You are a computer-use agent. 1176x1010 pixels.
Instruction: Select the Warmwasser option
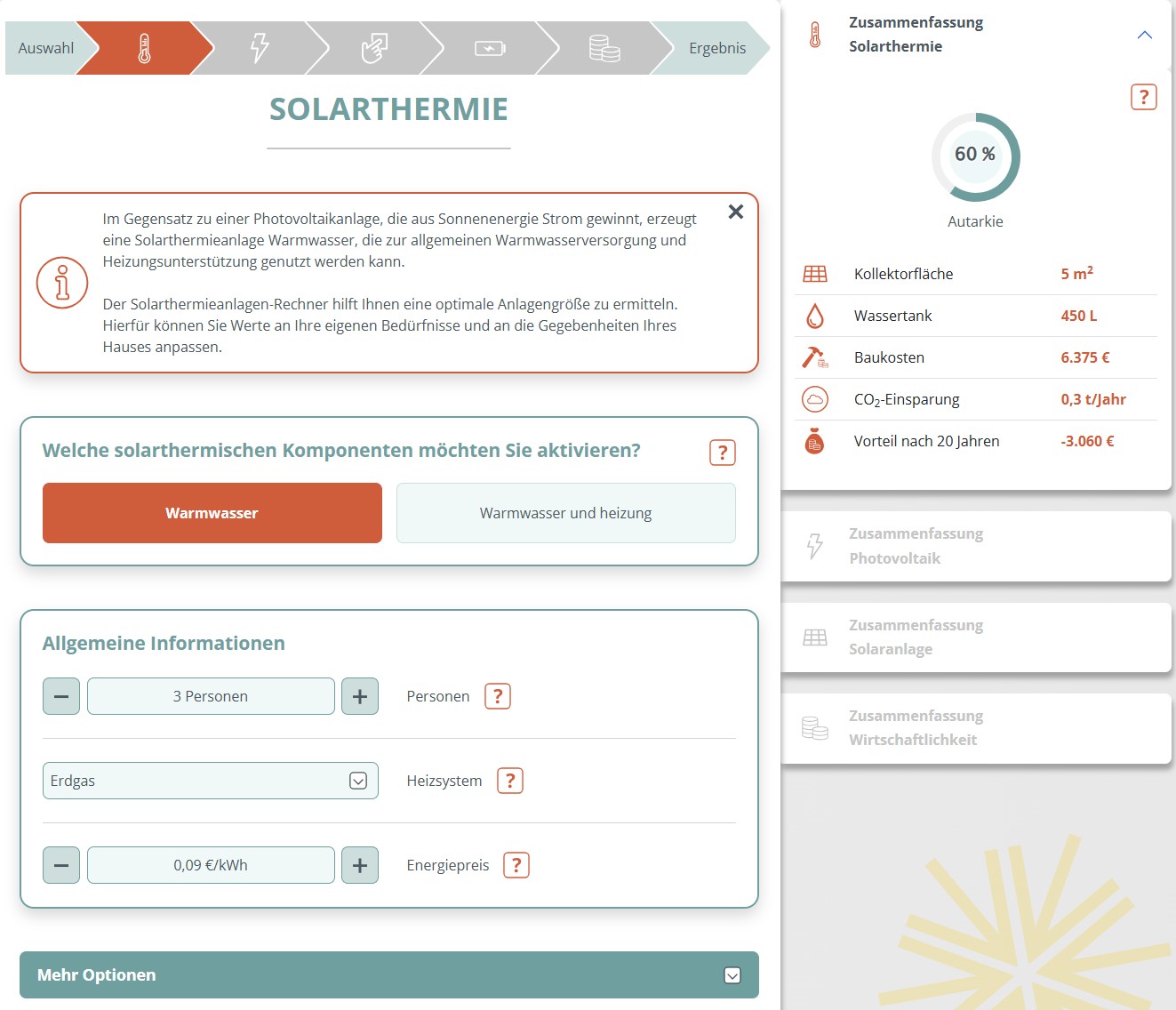point(212,513)
